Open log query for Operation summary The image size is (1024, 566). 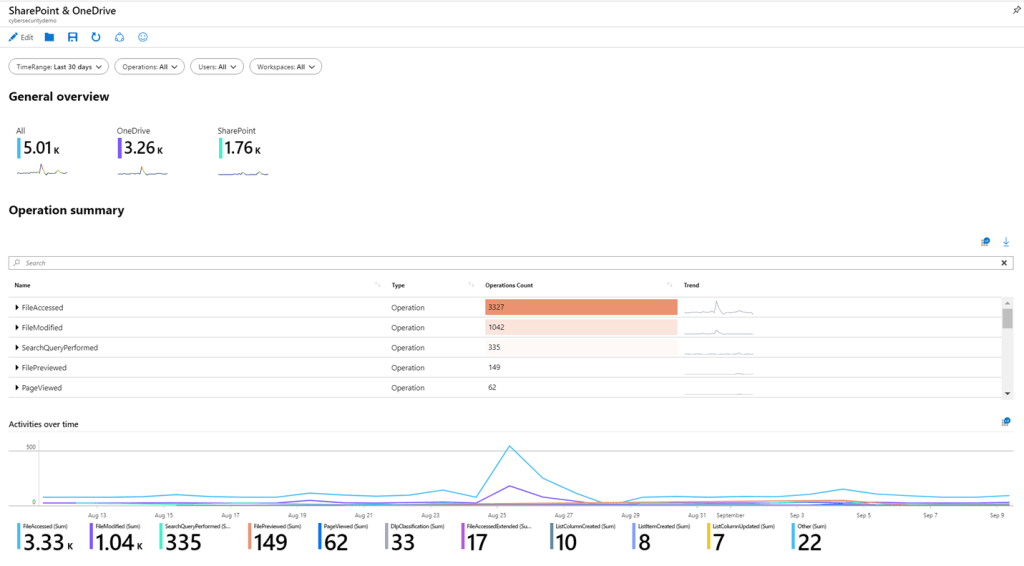[x=985, y=242]
